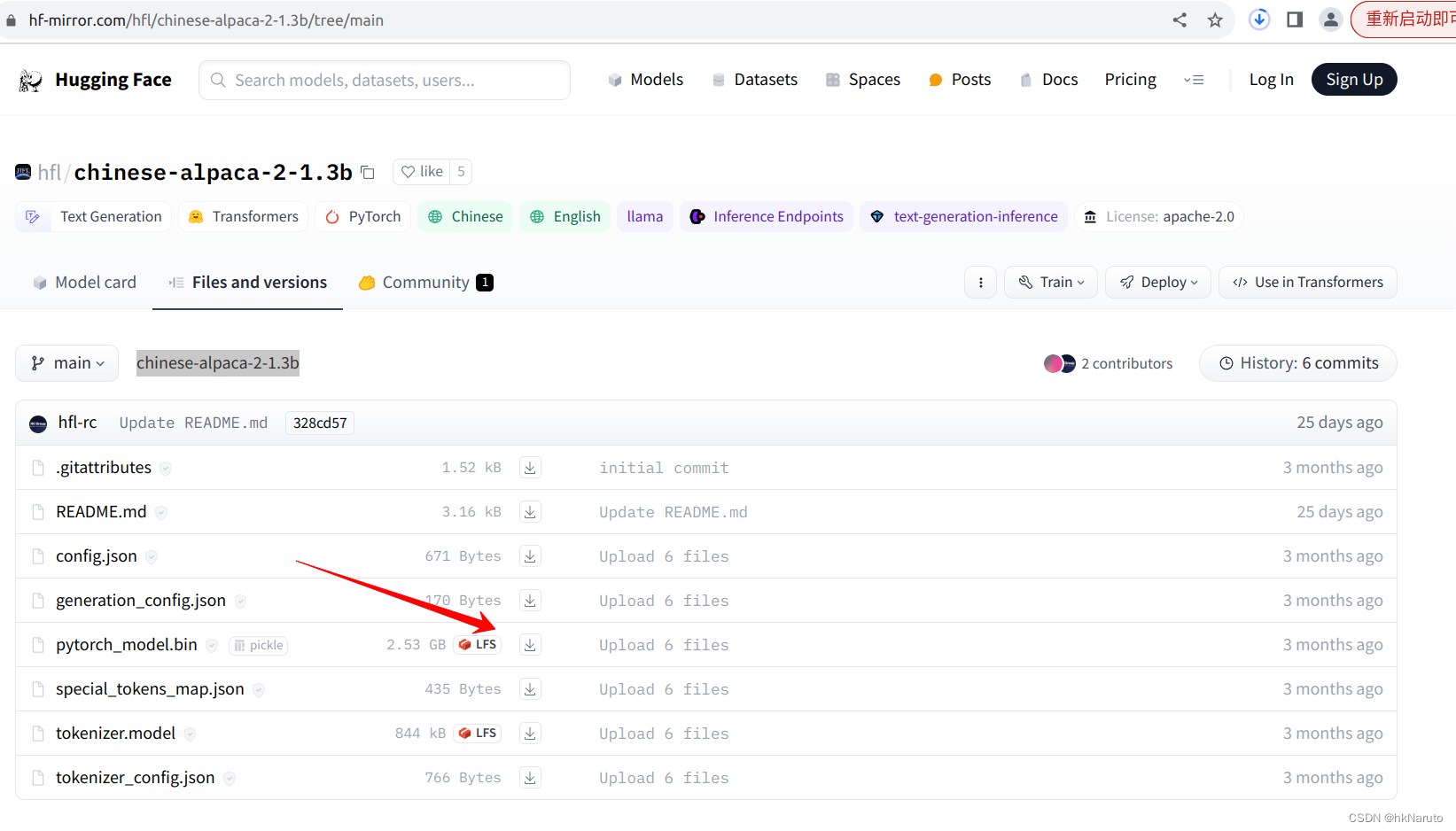
Task: Download the tokenizer.model file
Action: [530, 734]
